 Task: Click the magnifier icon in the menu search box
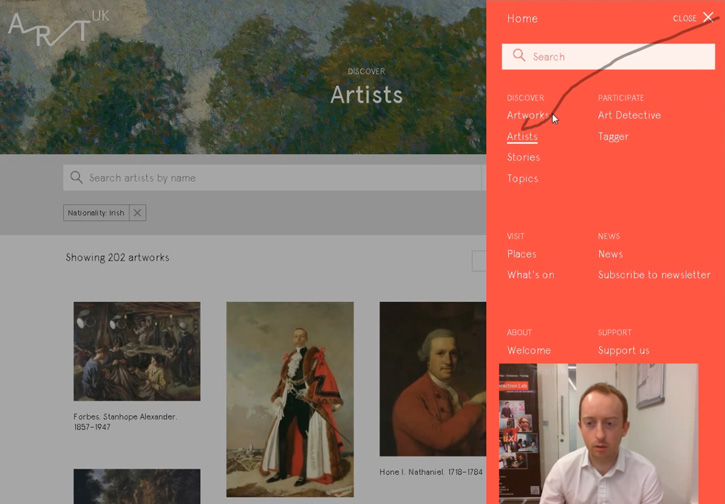coord(519,55)
